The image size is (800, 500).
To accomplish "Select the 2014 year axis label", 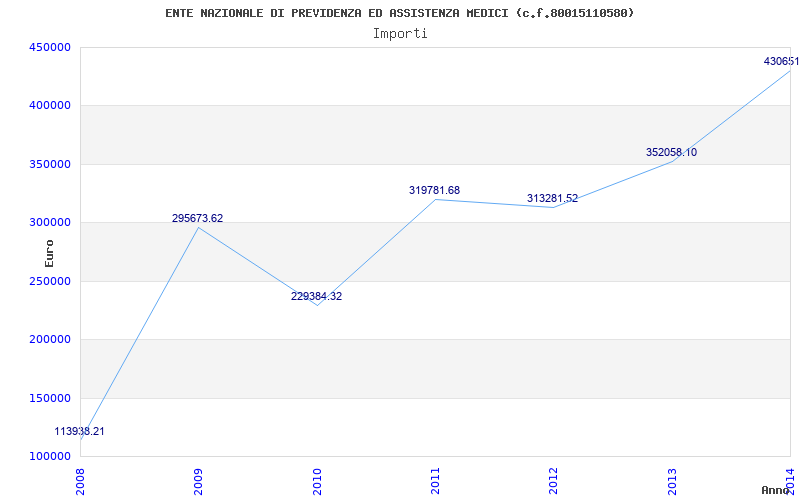I will point(790,481).
